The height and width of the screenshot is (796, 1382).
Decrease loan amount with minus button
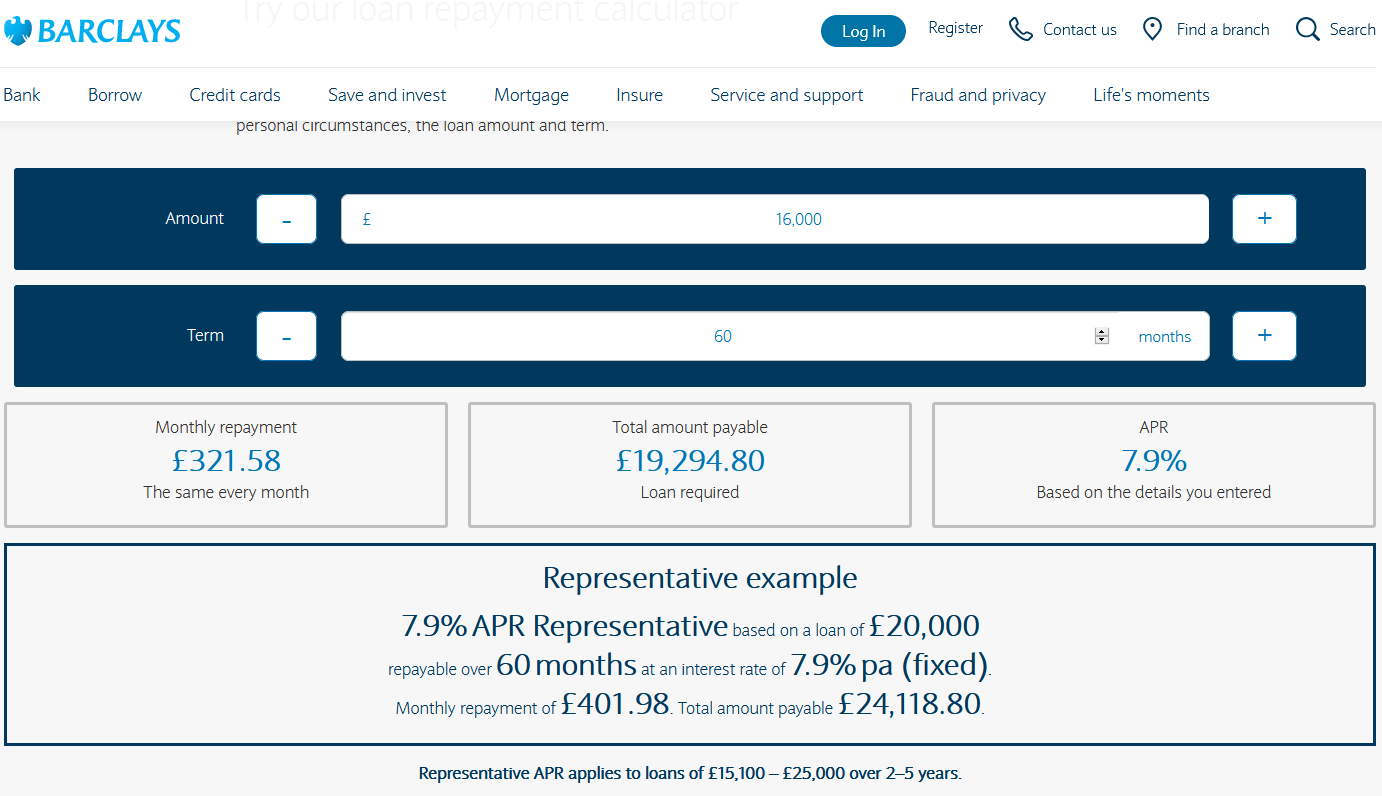tap(286, 219)
